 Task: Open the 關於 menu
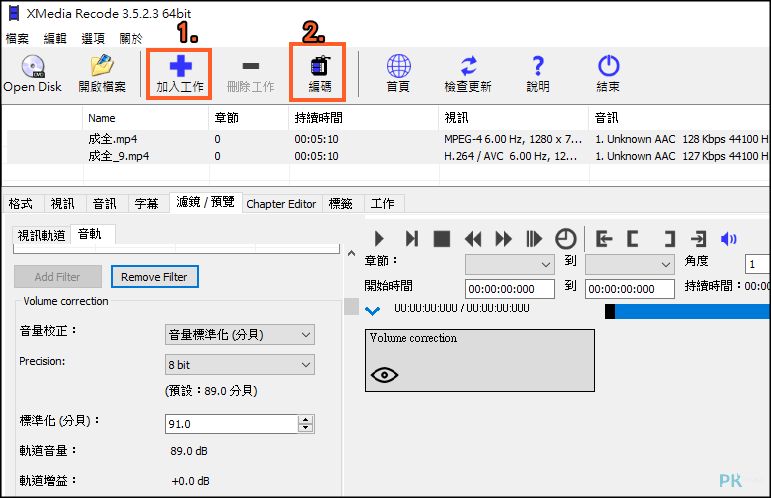[x=131, y=38]
